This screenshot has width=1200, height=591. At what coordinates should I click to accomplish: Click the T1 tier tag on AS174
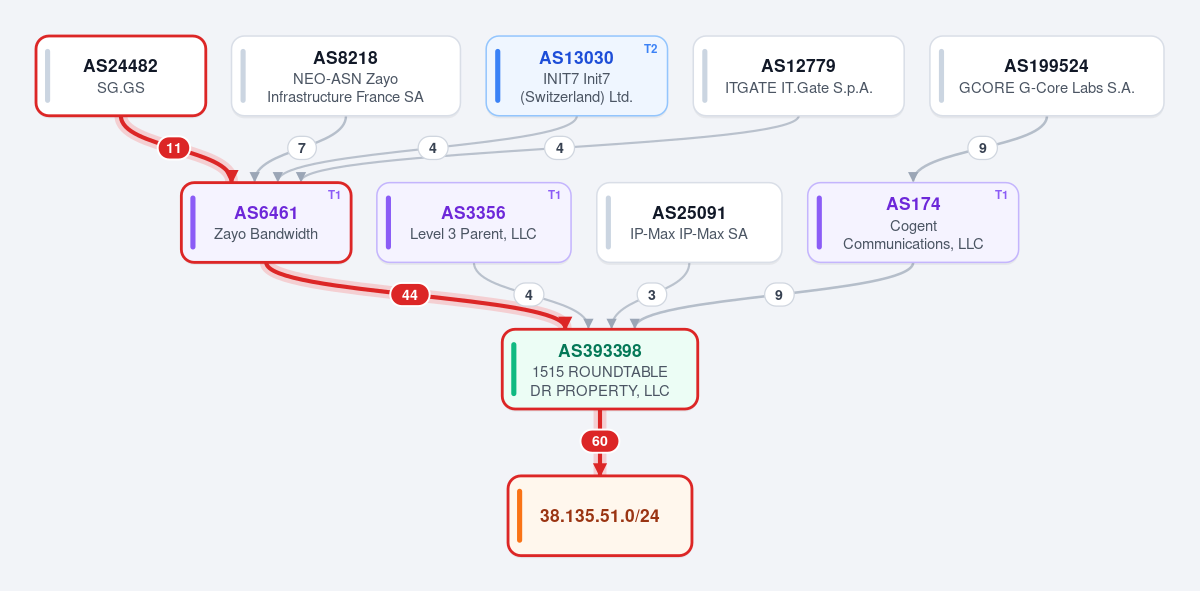coord(1001,194)
